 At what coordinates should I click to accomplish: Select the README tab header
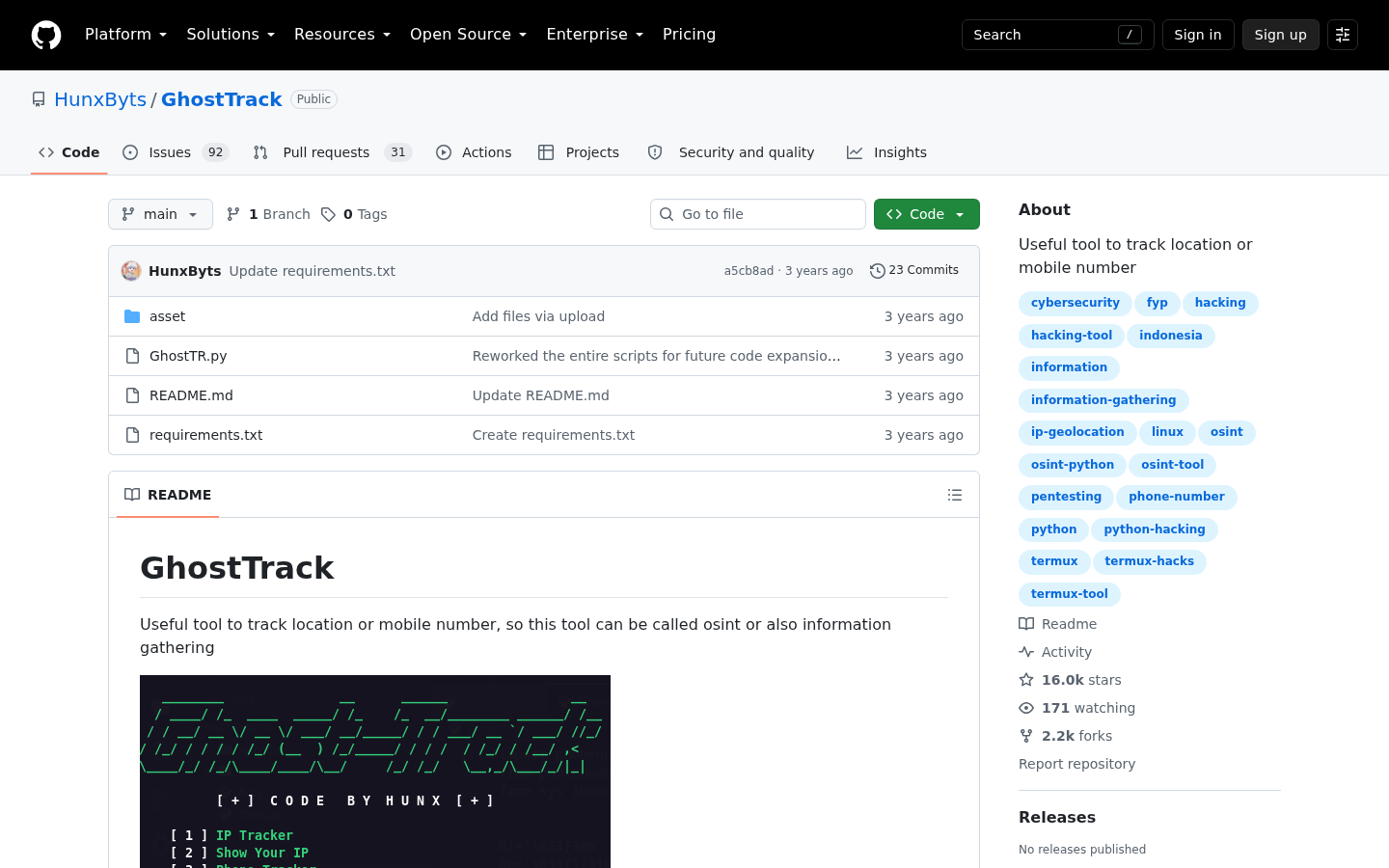(x=168, y=495)
